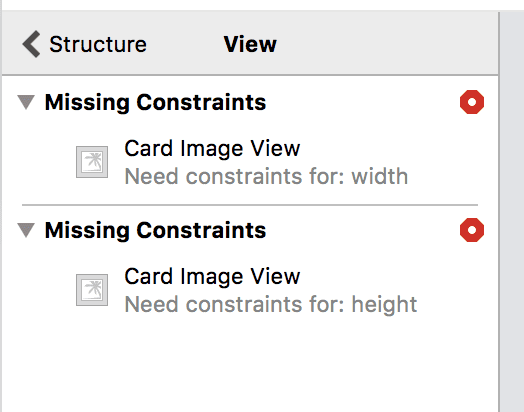Click the divider line between the two issues
This screenshot has width=524, height=412.
click(250, 204)
